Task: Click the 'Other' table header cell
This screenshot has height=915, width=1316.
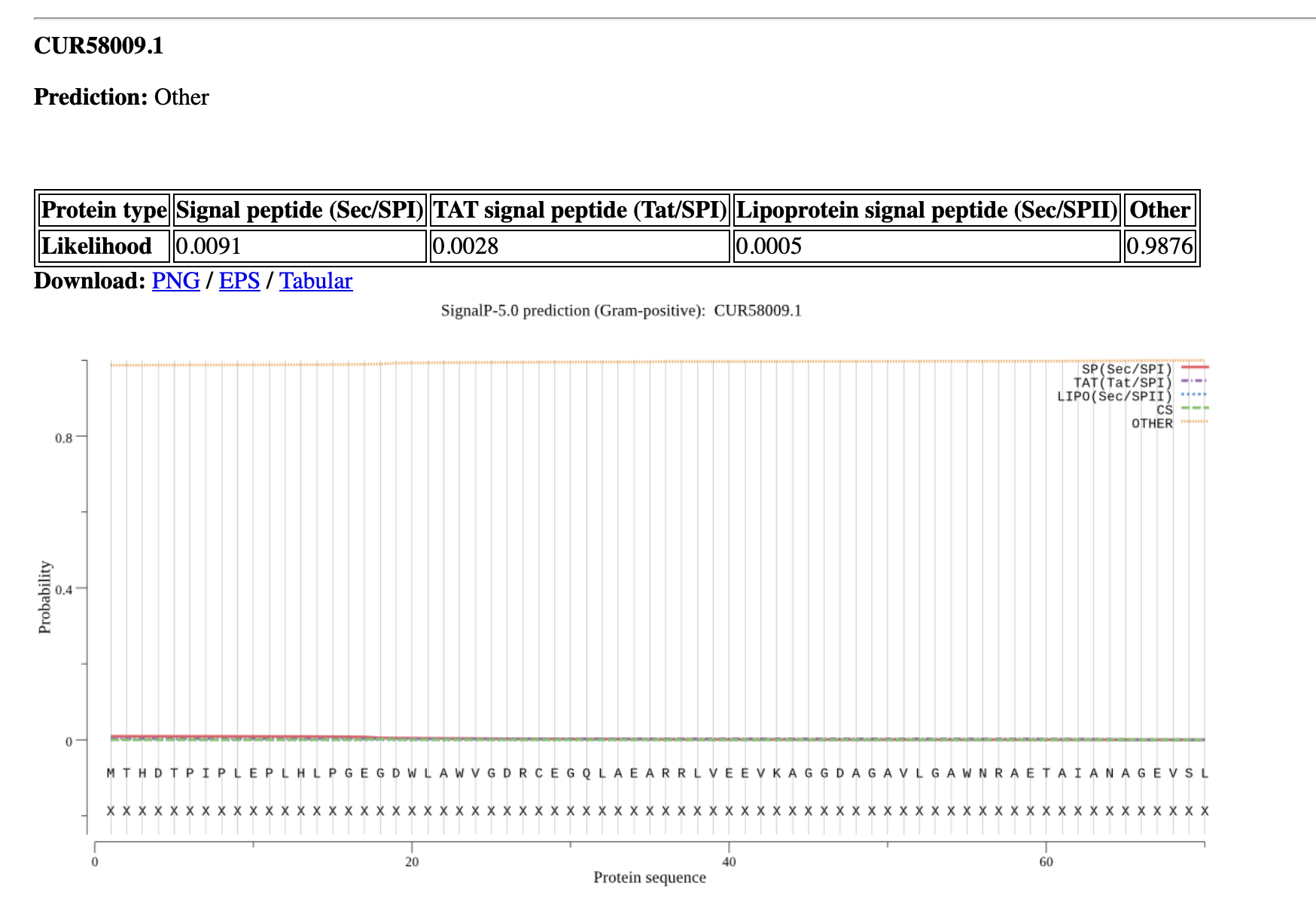Action: 1159,210
